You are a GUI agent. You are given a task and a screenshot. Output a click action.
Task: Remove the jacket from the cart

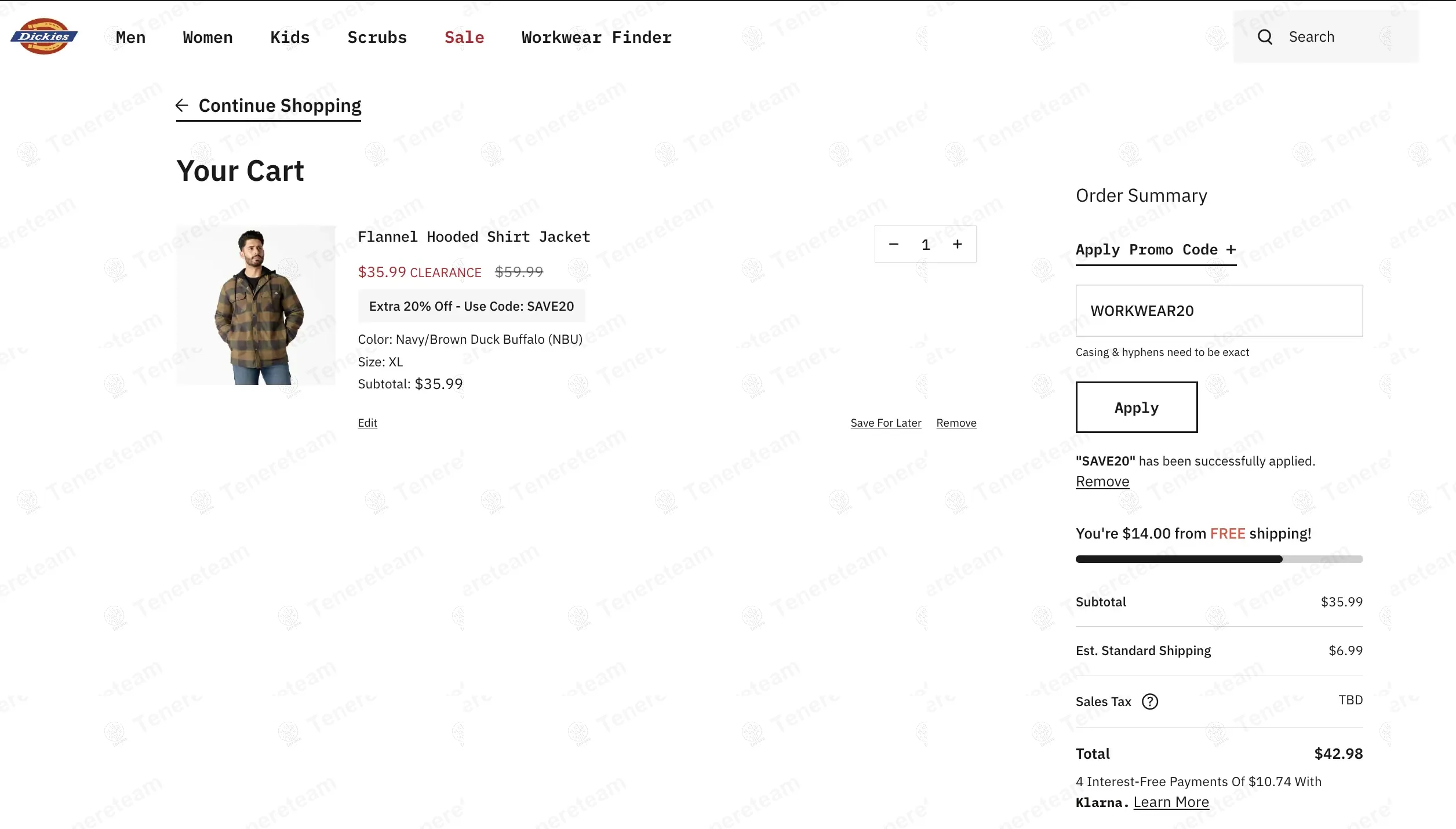[x=956, y=423]
